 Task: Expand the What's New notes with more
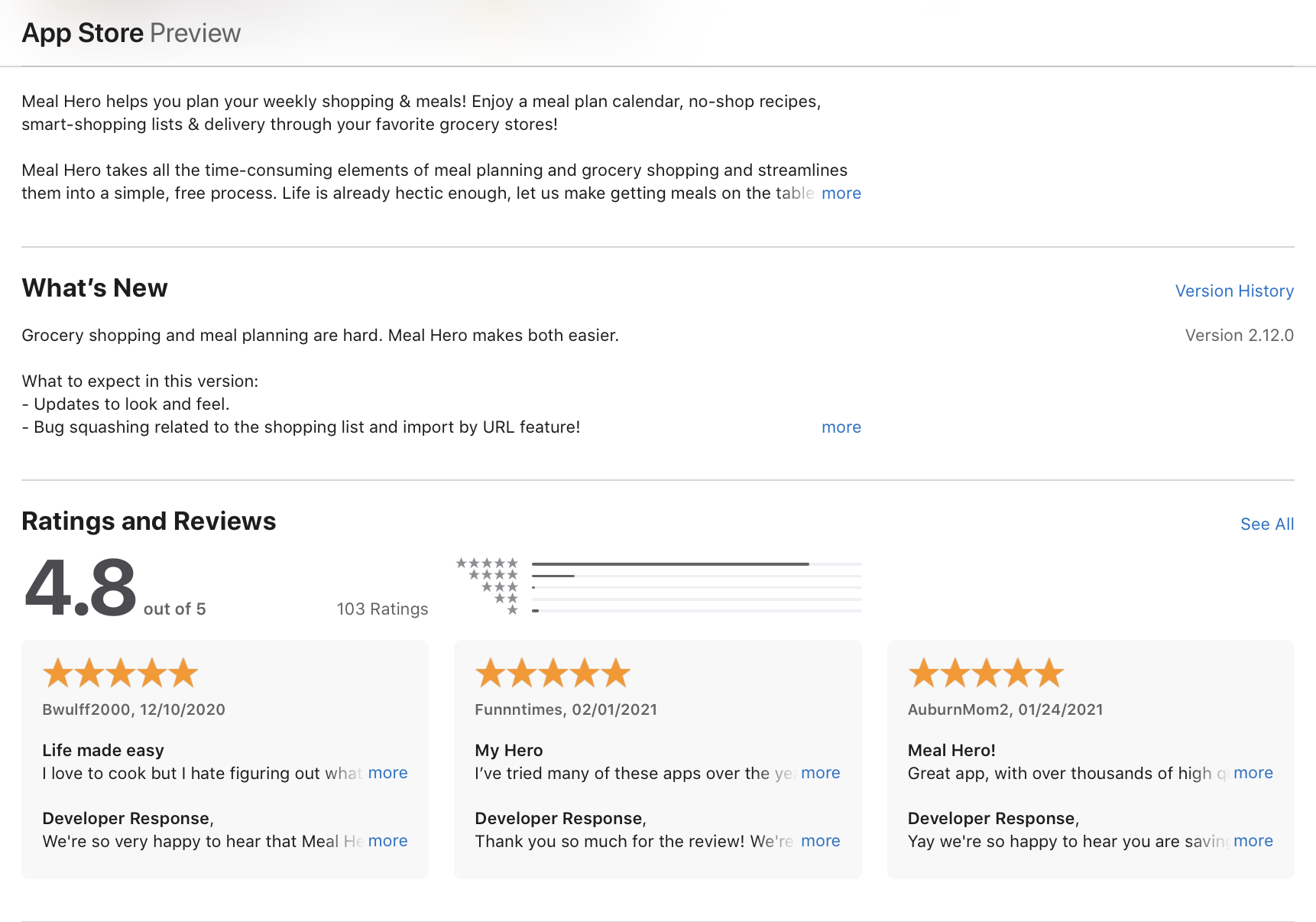(x=841, y=427)
